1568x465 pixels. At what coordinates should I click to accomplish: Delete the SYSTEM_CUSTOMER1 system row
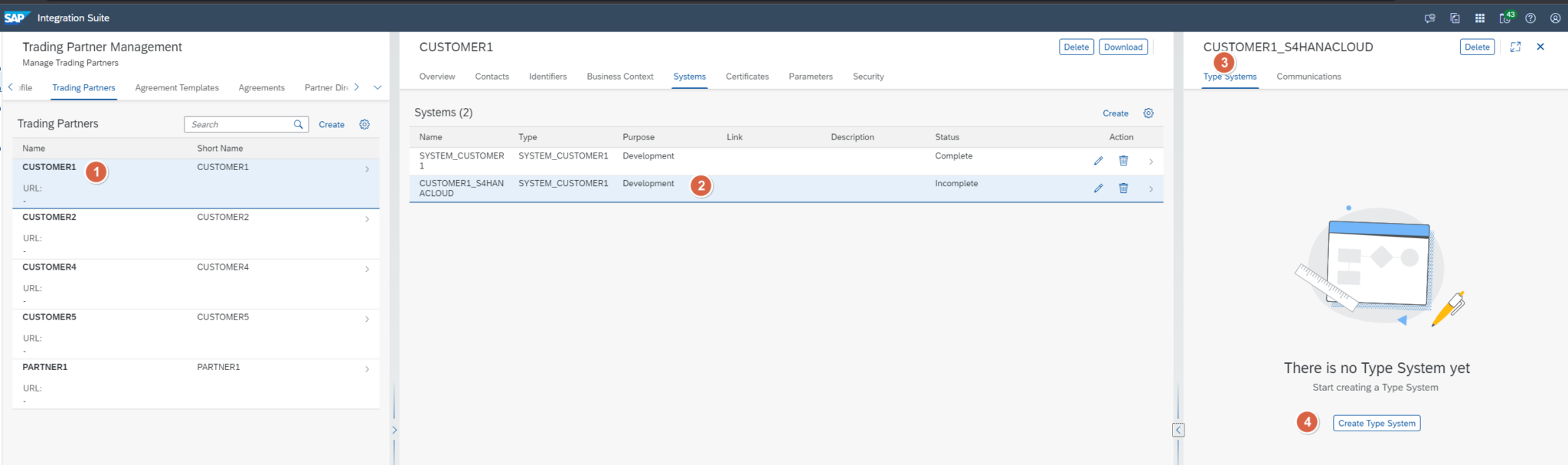(x=1123, y=161)
